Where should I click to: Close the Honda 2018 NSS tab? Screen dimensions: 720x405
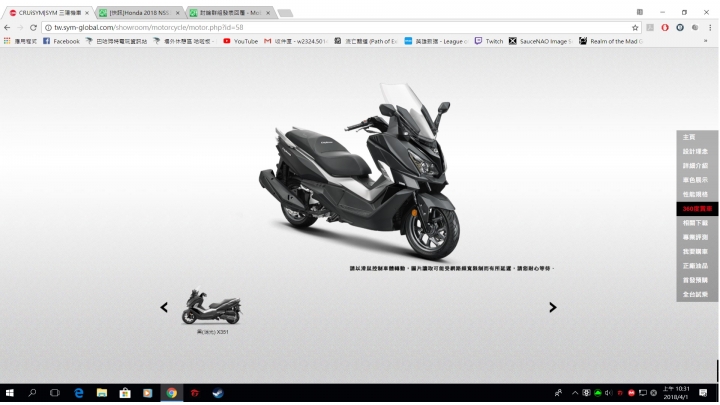tap(177, 13)
